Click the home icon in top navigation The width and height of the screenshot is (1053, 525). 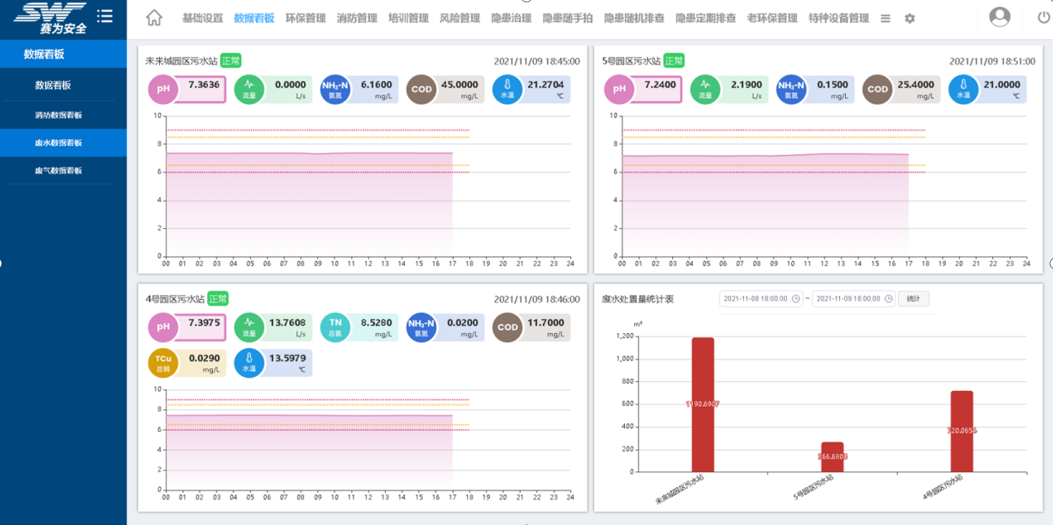(x=154, y=18)
